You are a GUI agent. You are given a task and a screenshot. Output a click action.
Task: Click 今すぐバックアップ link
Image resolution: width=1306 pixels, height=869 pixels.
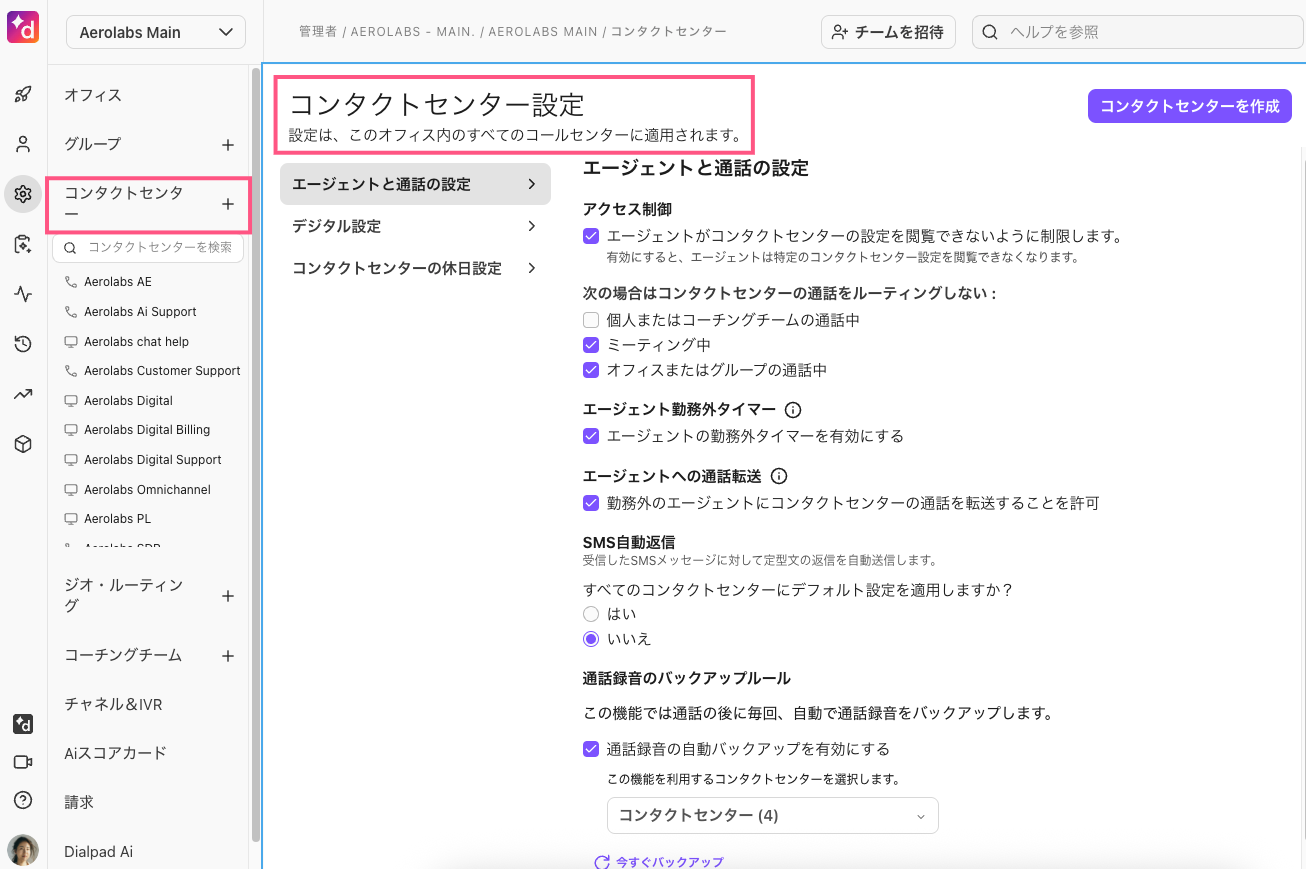click(670, 862)
